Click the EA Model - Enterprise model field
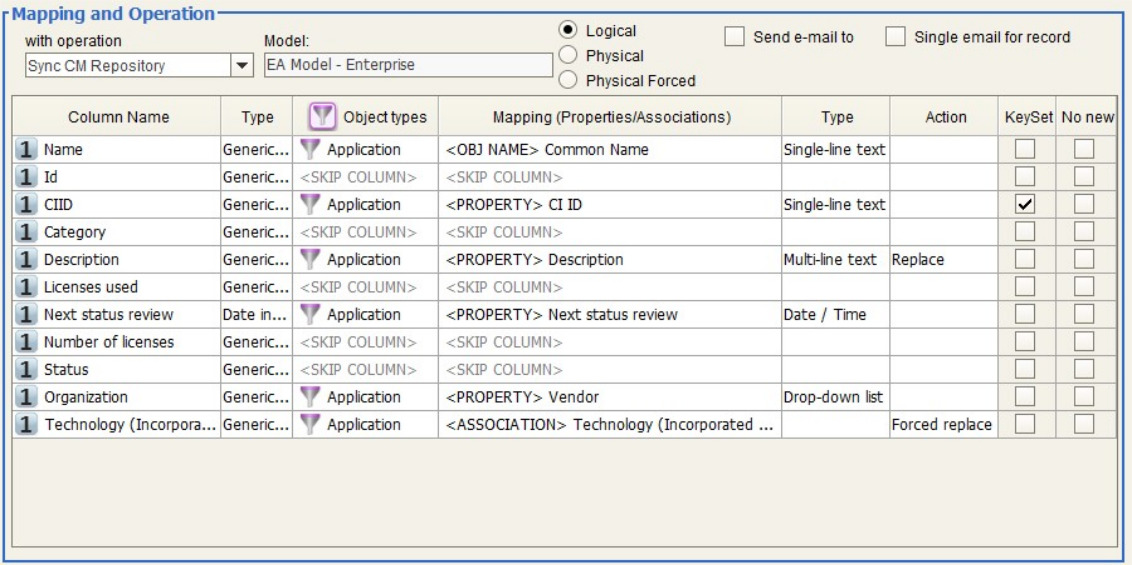This screenshot has width=1132, height=565. 407,66
